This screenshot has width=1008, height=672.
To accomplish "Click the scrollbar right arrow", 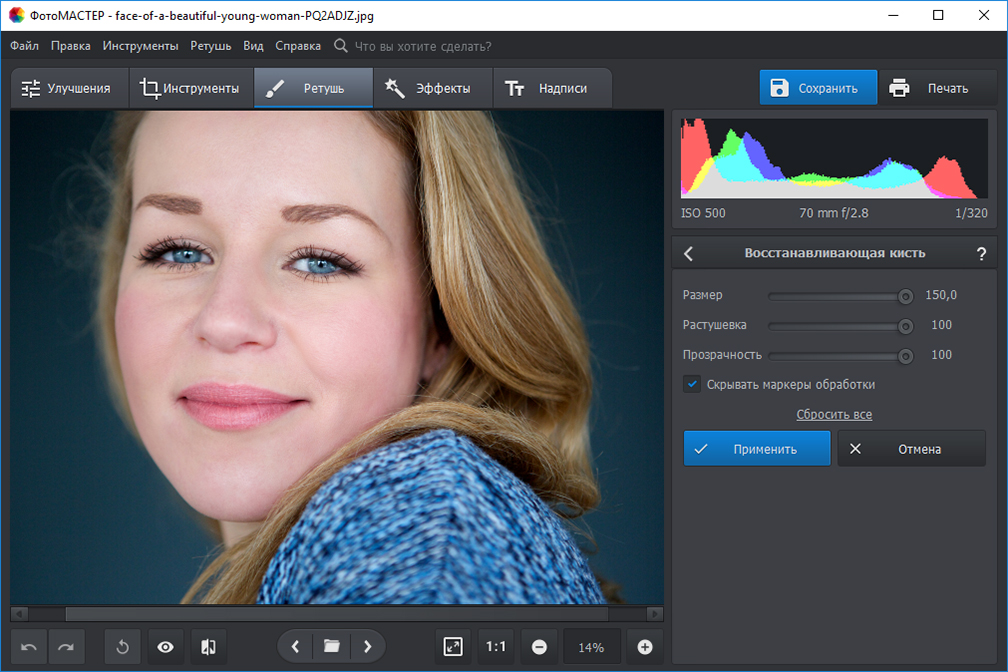I will click(x=656, y=614).
